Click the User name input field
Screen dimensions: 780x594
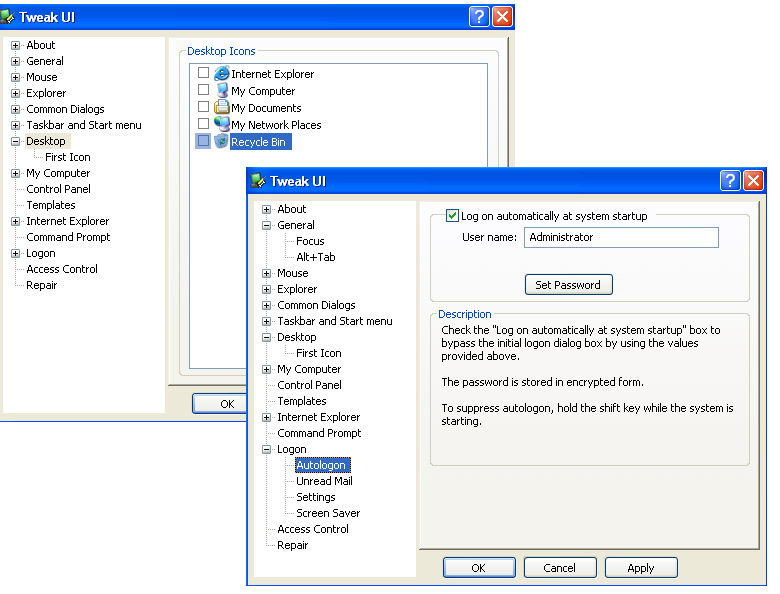(621, 237)
